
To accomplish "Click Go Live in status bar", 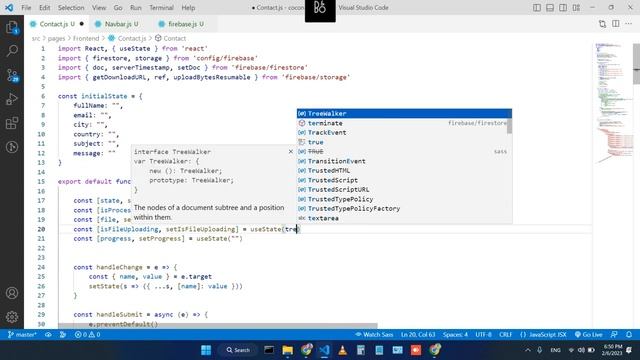I will (x=589, y=335).
